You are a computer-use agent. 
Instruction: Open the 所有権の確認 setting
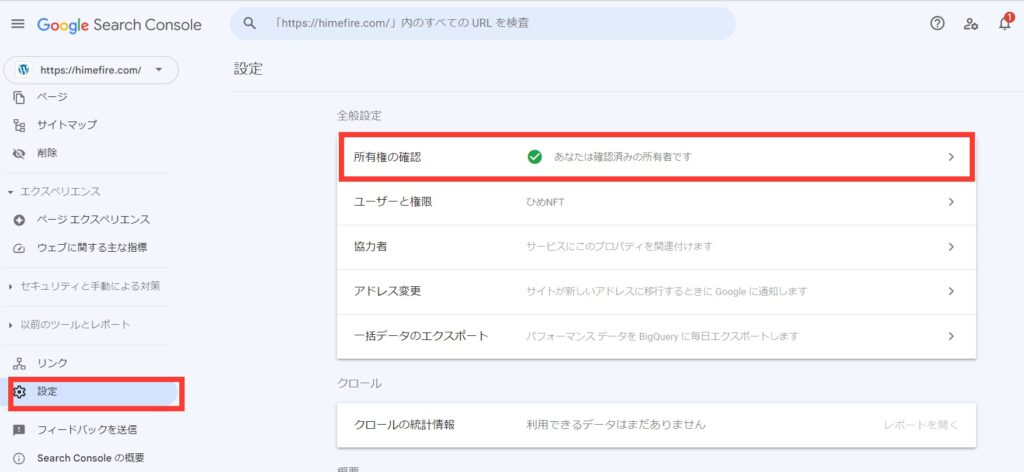(656, 157)
